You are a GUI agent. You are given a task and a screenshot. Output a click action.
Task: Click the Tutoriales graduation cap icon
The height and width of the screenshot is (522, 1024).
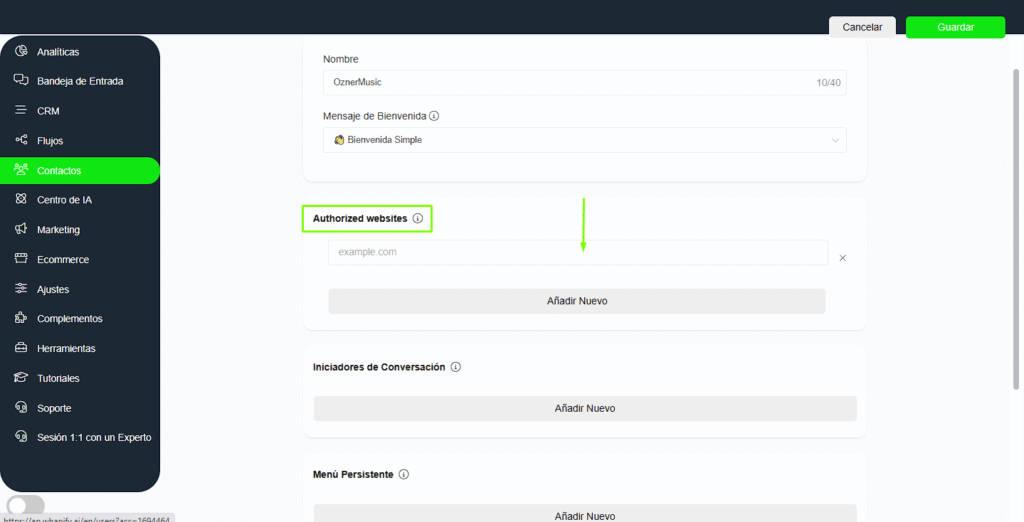point(21,378)
